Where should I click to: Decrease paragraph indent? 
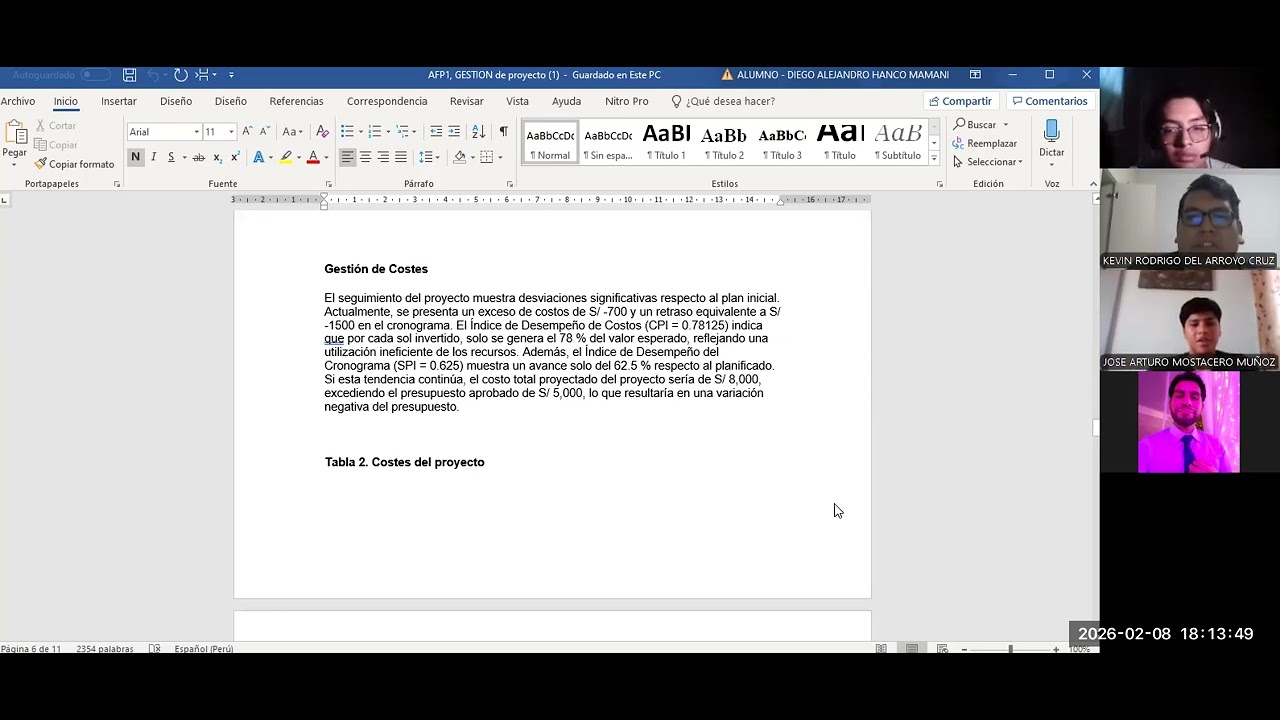click(436, 131)
